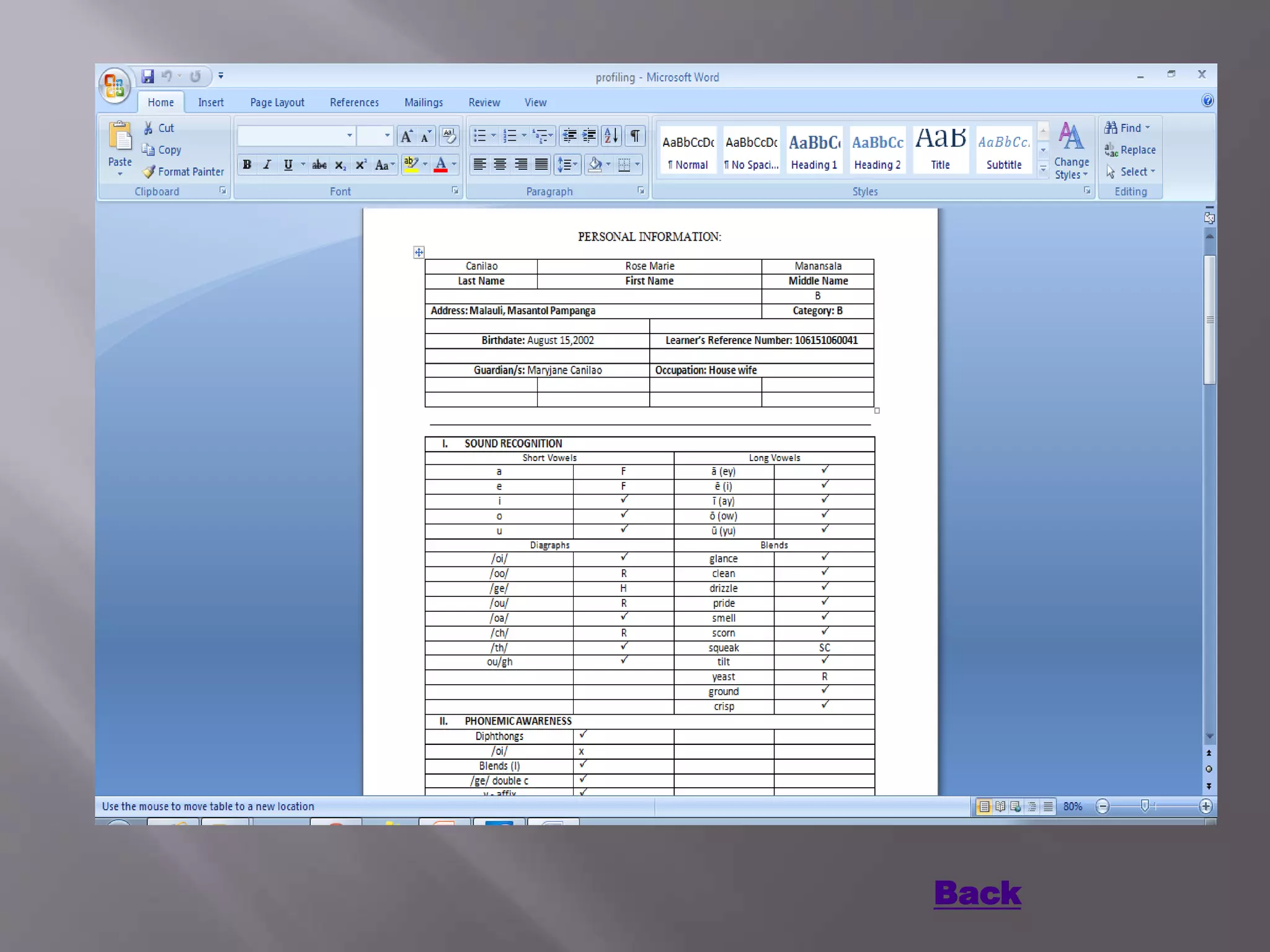Screen dimensions: 1270x952
Task: Toggle Bold formatting
Action: (247, 165)
